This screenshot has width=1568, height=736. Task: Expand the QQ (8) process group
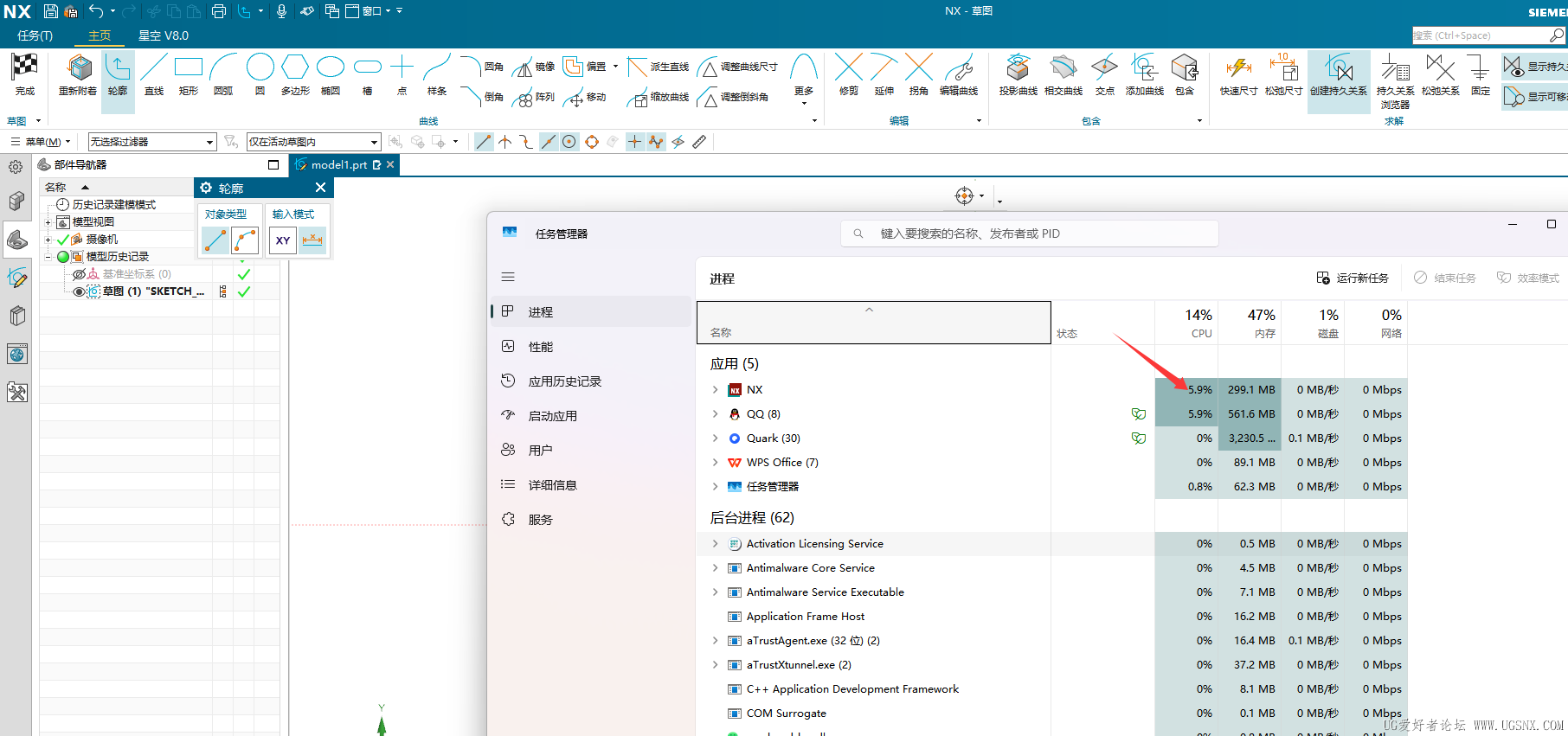[716, 414]
